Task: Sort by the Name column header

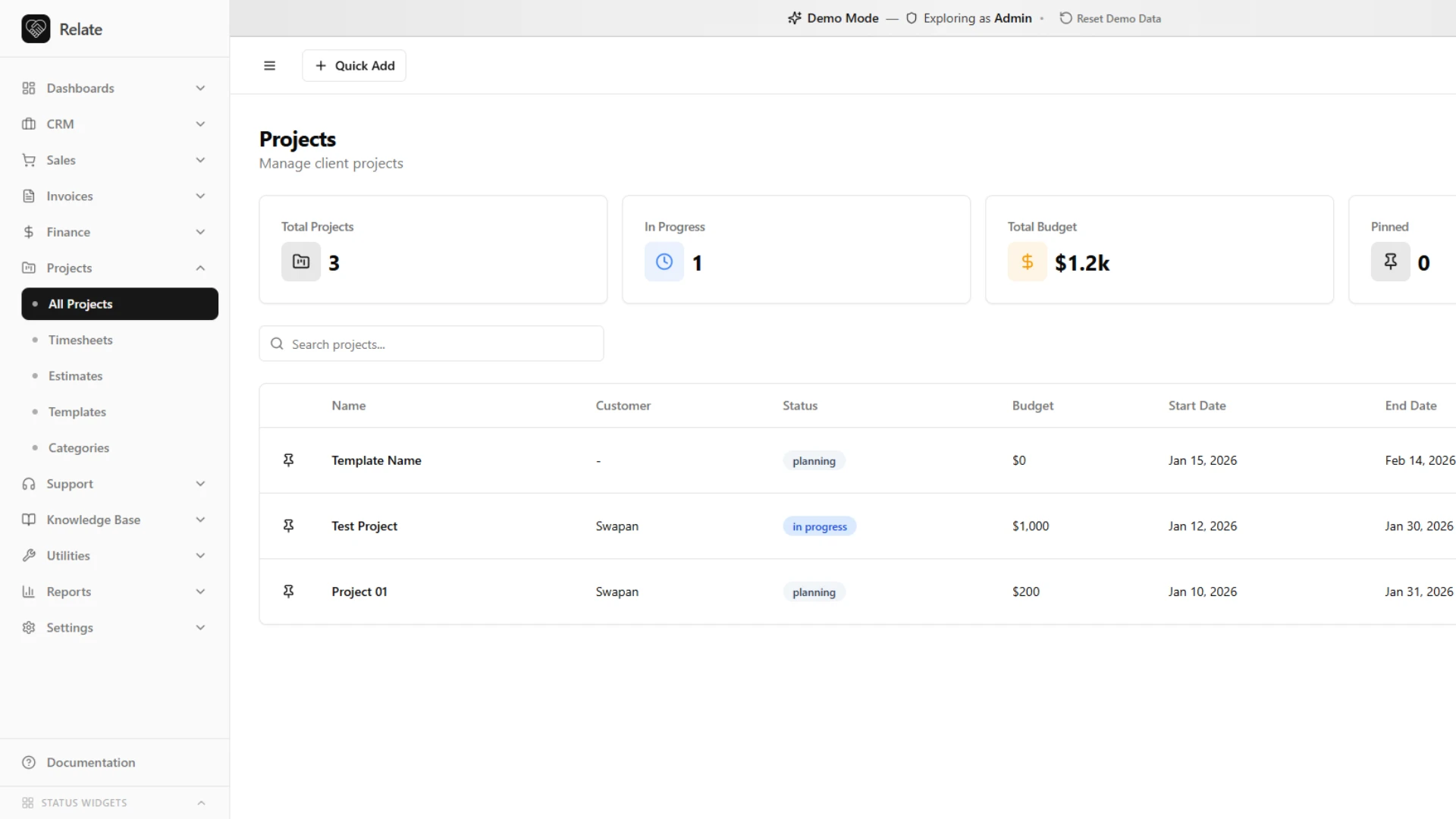Action: 349,406
